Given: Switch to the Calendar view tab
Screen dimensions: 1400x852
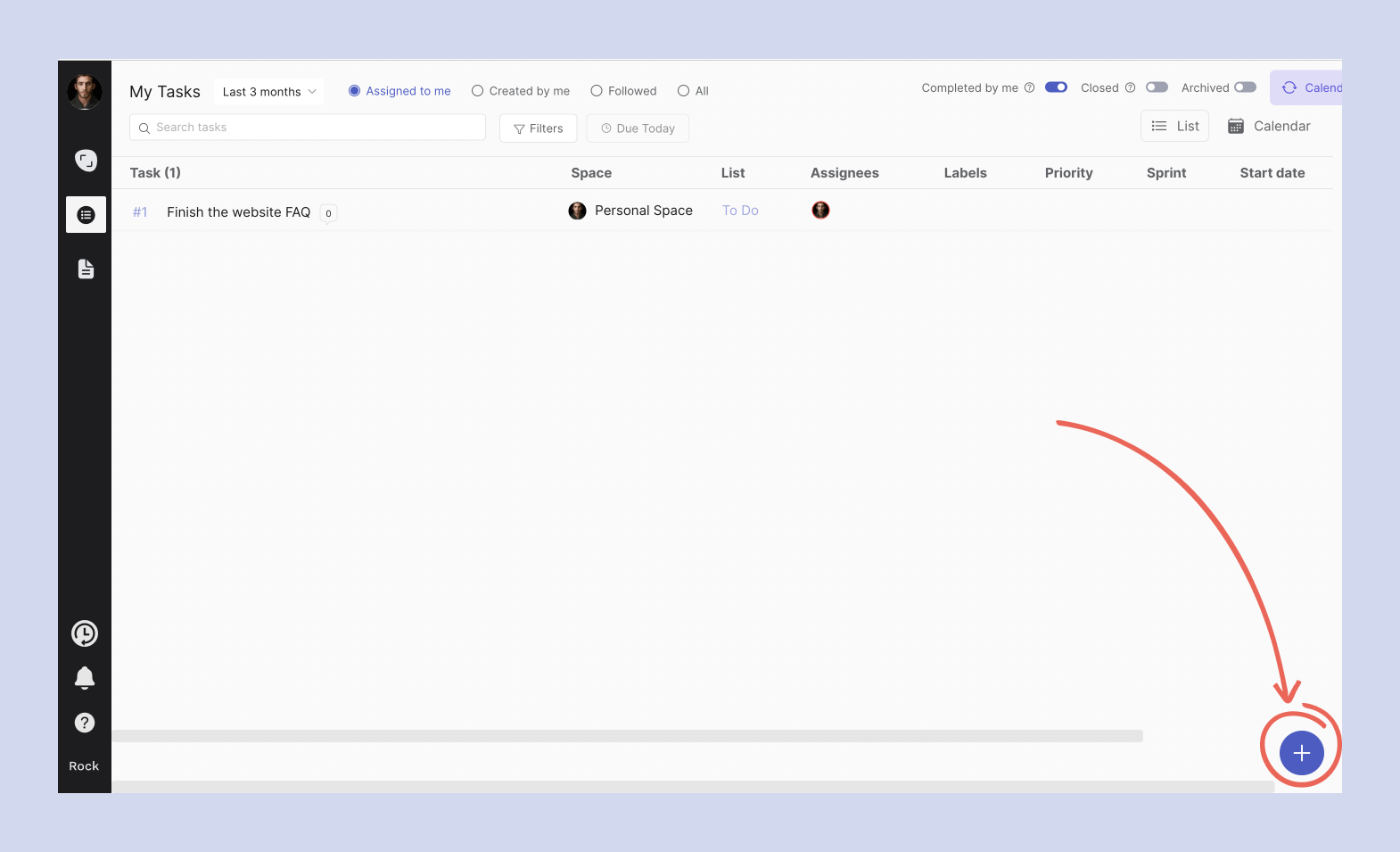Looking at the screenshot, I should click(x=1270, y=127).
